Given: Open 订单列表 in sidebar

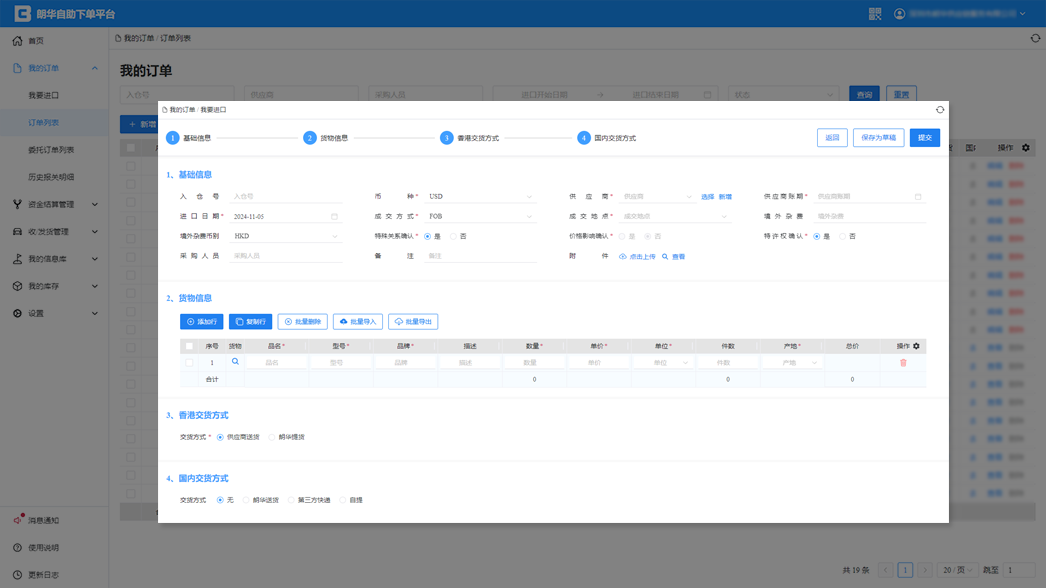Looking at the screenshot, I should (x=43, y=123).
